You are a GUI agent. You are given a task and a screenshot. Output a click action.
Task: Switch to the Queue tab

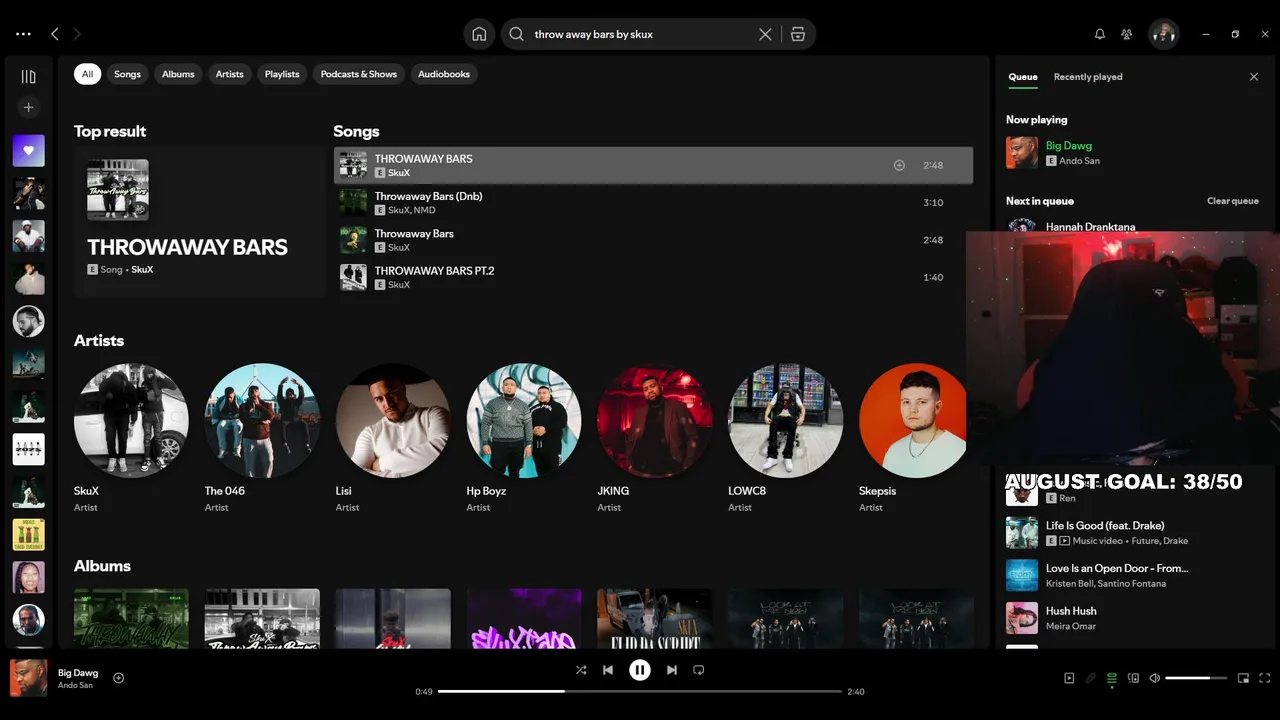tap(1023, 77)
